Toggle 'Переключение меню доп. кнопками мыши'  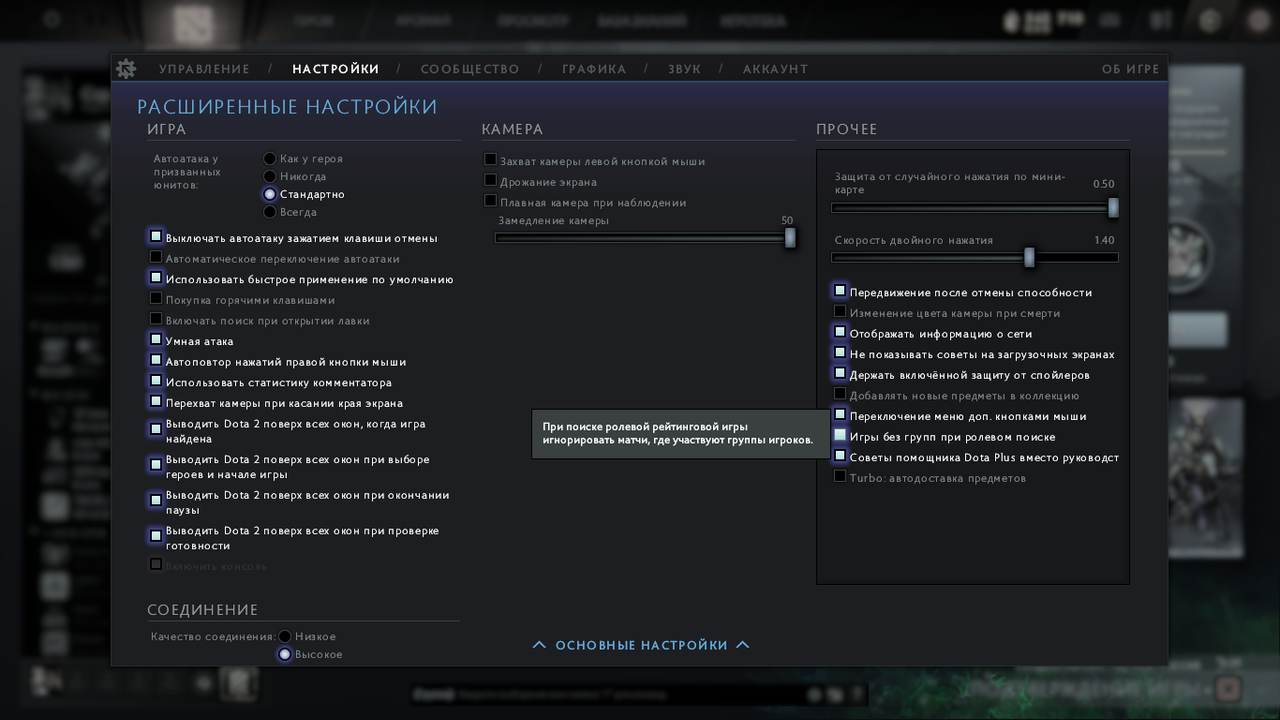(840, 414)
